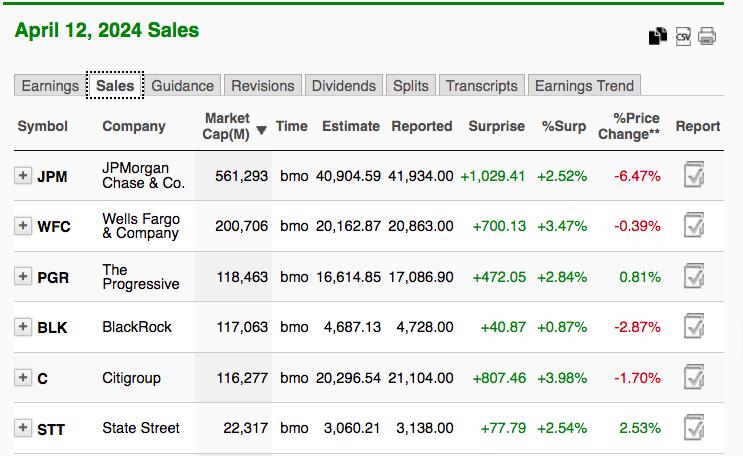The image size is (743, 456).
Task: Click the copy to clipboard icon
Action: (657, 36)
